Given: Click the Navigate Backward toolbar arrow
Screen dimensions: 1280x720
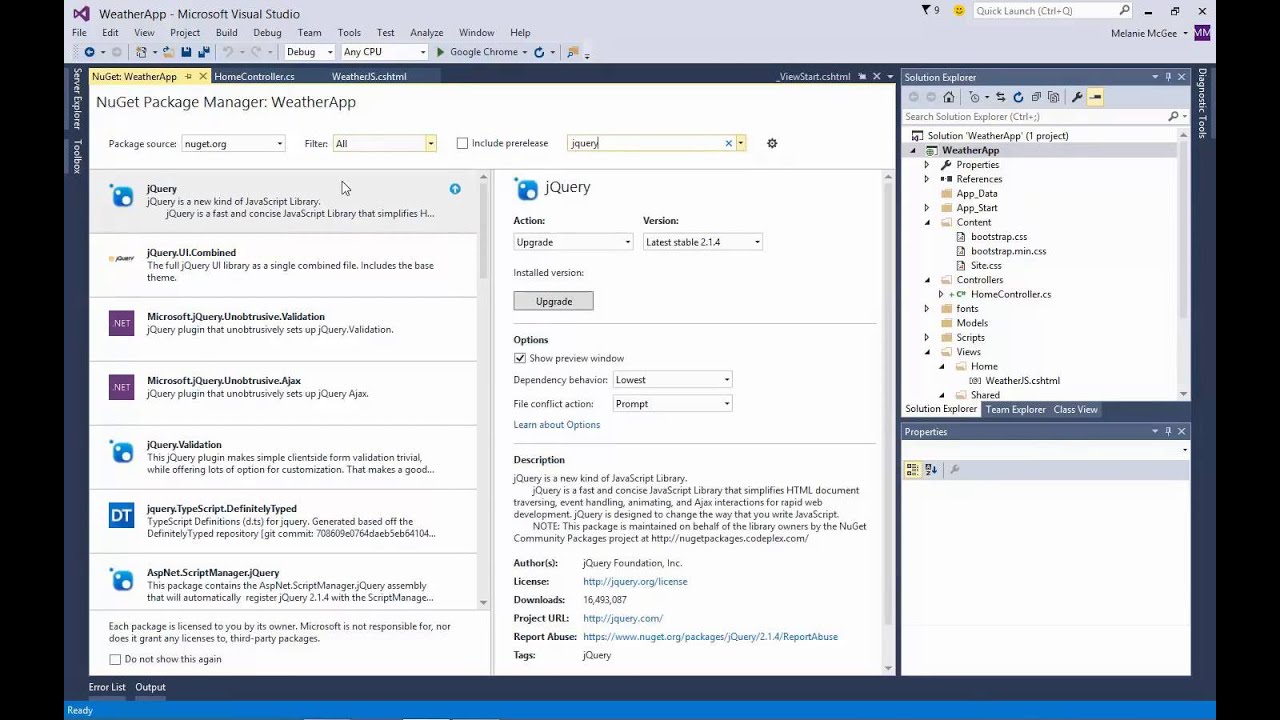Looking at the screenshot, I should point(89,52).
